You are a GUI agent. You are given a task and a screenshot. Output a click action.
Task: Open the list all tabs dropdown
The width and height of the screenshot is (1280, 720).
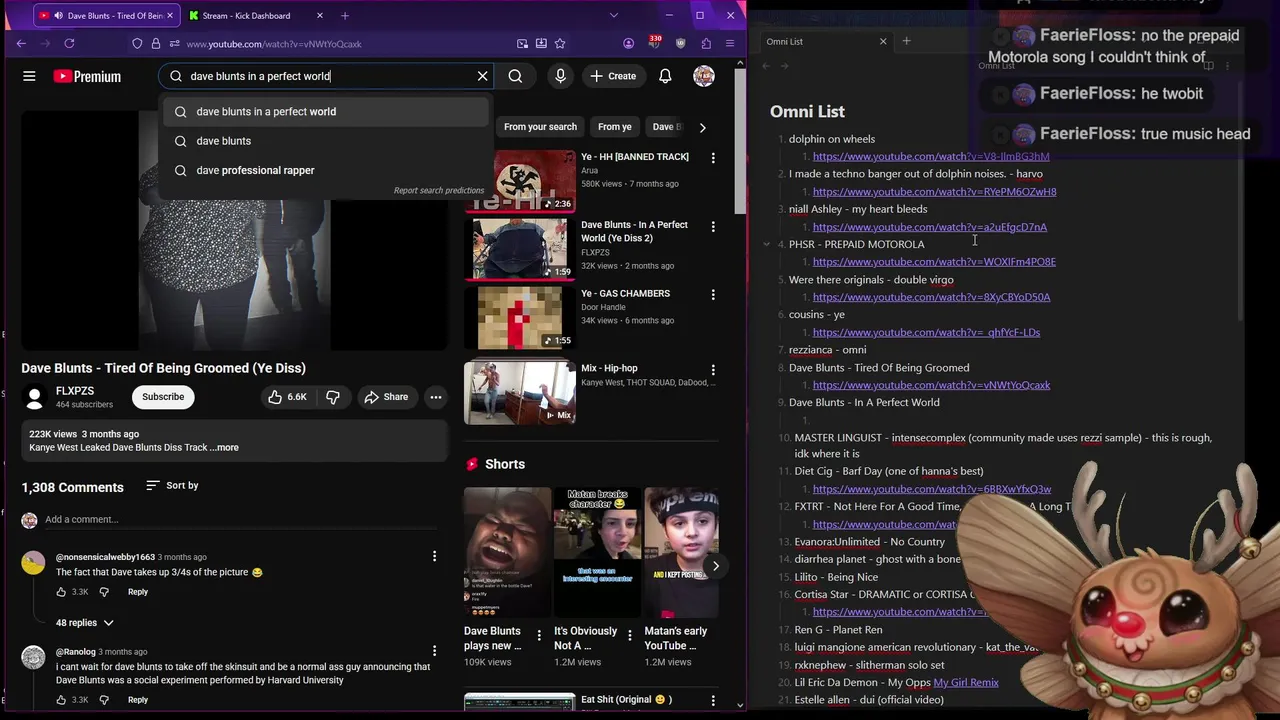pyautogui.click(x=614, y=15)
